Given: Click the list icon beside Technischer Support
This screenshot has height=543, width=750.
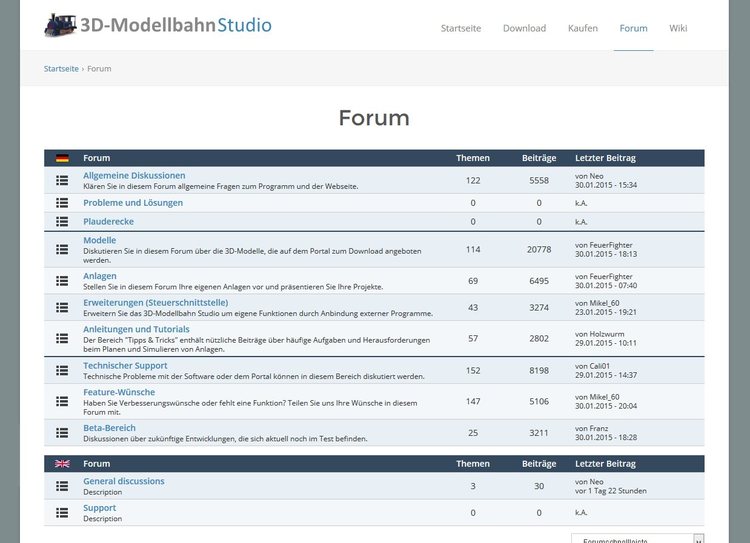Looking at the screenshot, I should 62,370.
